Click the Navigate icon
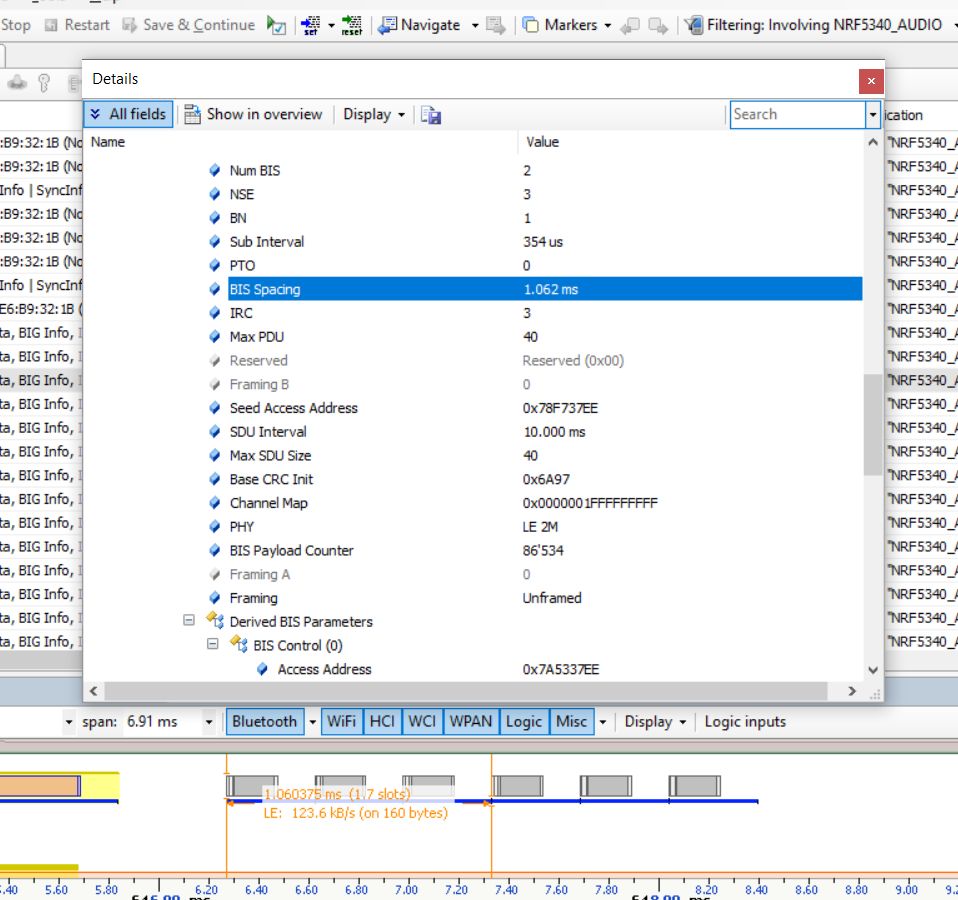This screenshot has height=900, width=958. (387, 25)
